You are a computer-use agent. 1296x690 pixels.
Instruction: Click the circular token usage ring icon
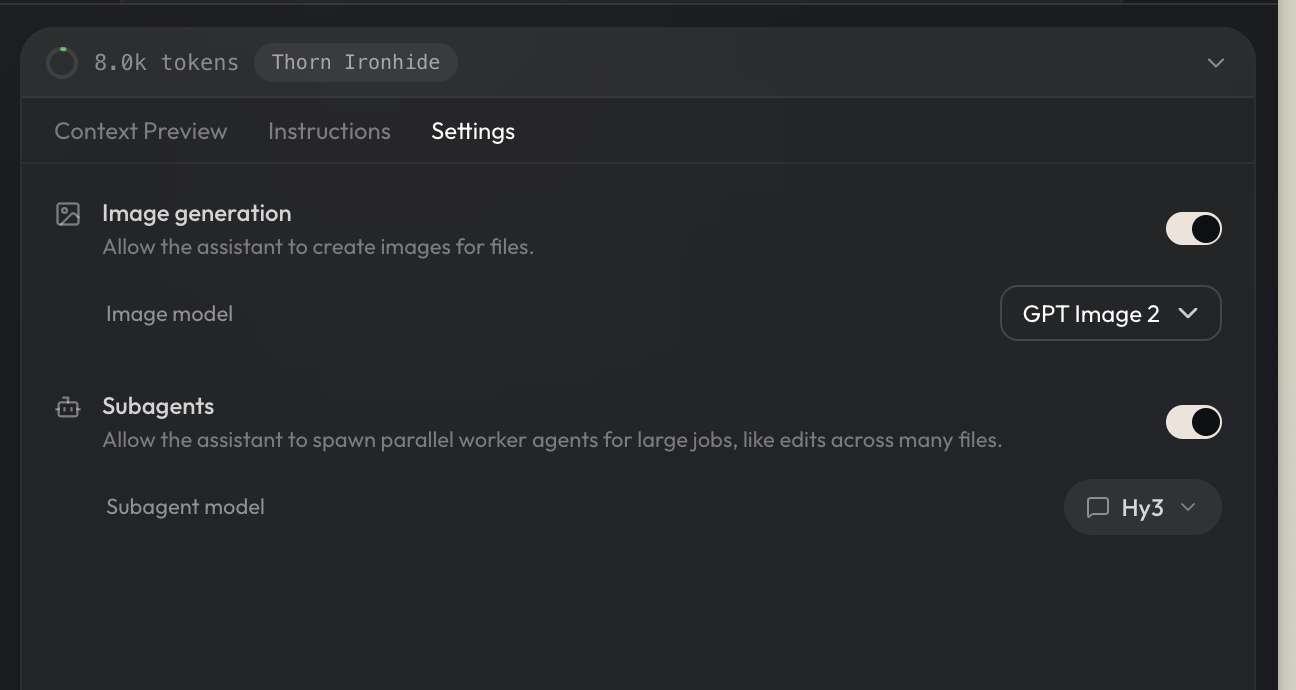(62, 63)
